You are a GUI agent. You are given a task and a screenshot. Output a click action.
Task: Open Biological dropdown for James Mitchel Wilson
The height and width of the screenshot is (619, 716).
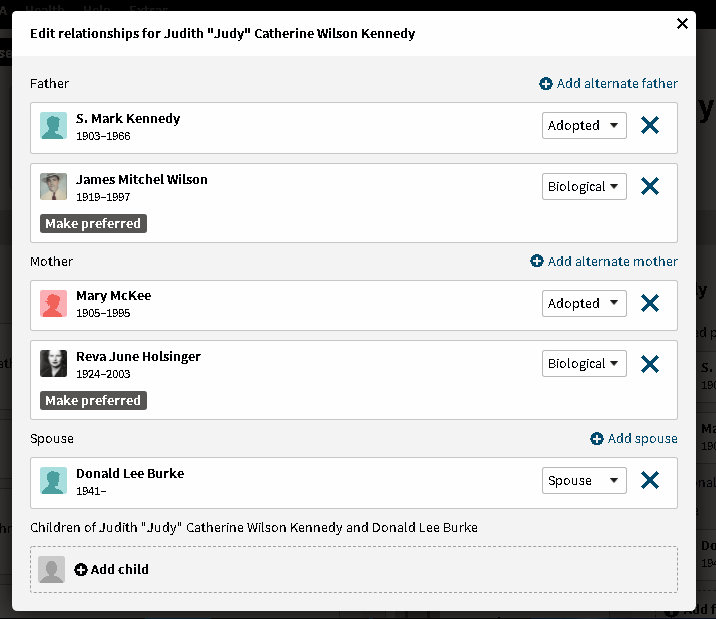click(584, 187)
